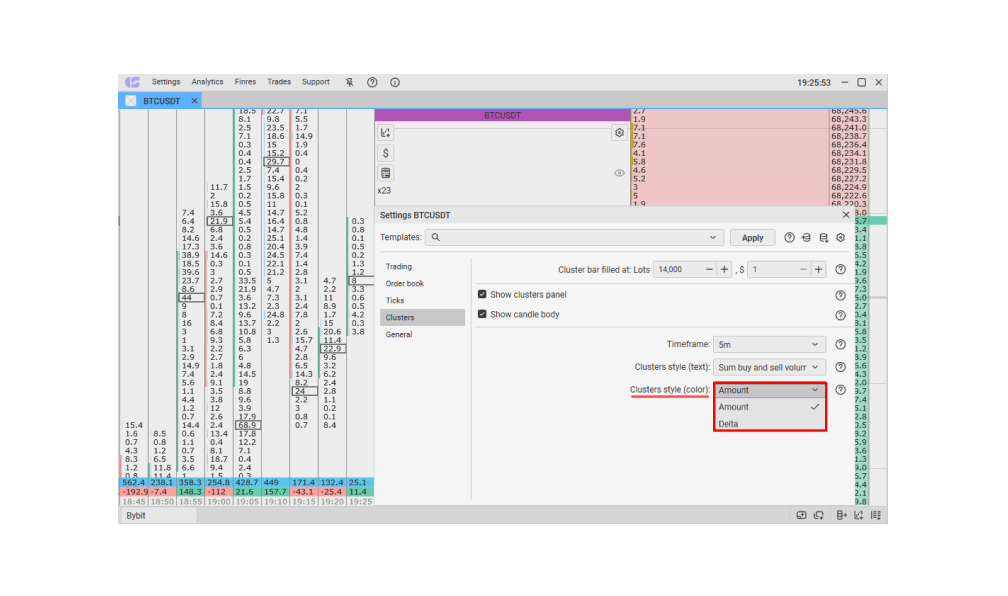The image size is (1008, 596).
Task: Click the add order book list icon in the status bar
Action: 876,515
